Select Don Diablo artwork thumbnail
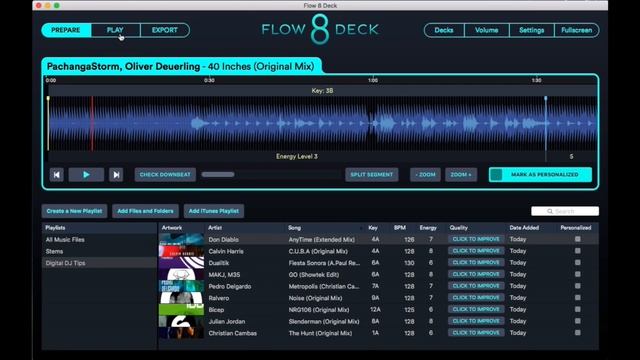Viewport: 640px width, 360px height. tap(181, 239)
